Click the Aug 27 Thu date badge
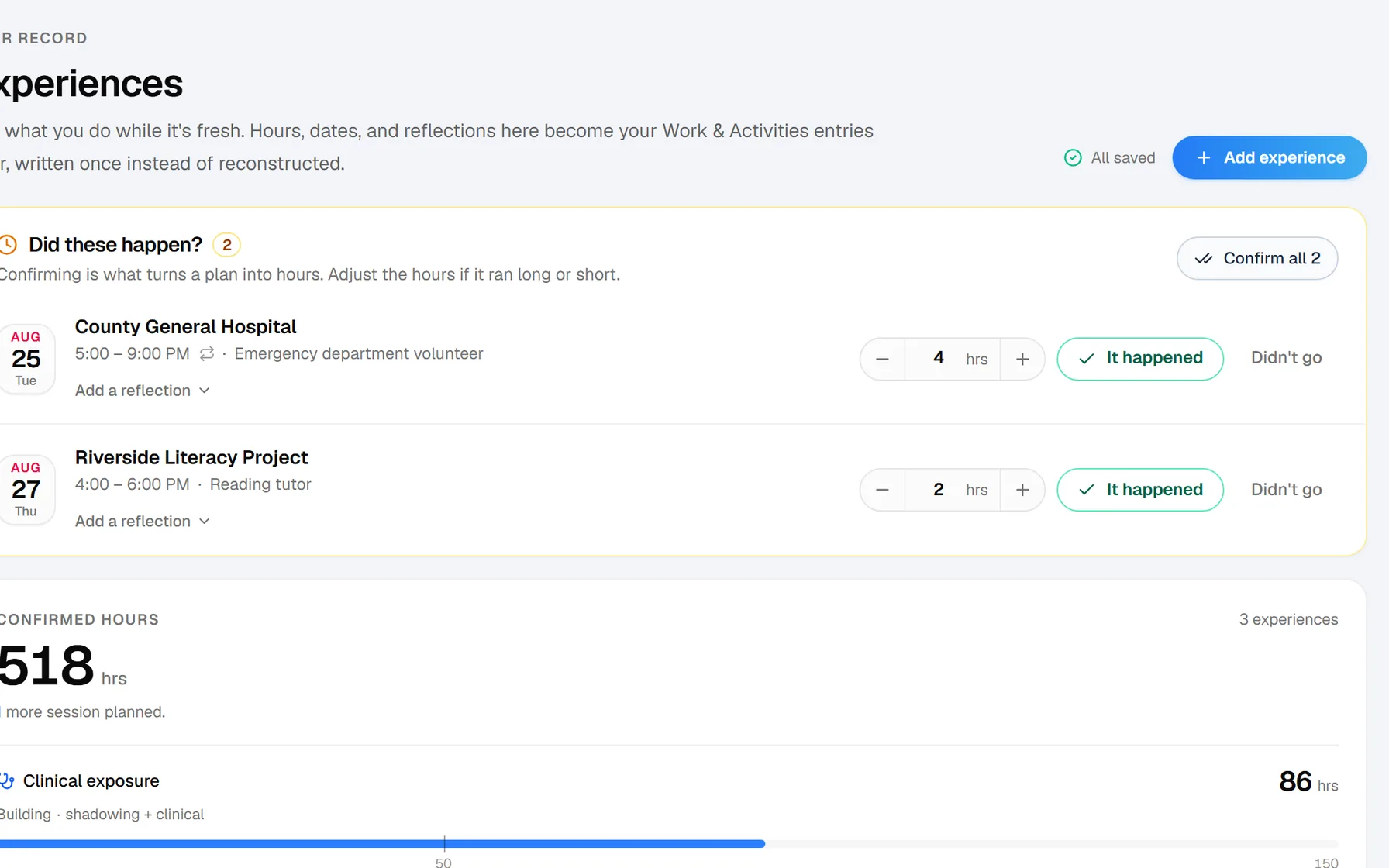1389x868 pixels. (26, 490)
